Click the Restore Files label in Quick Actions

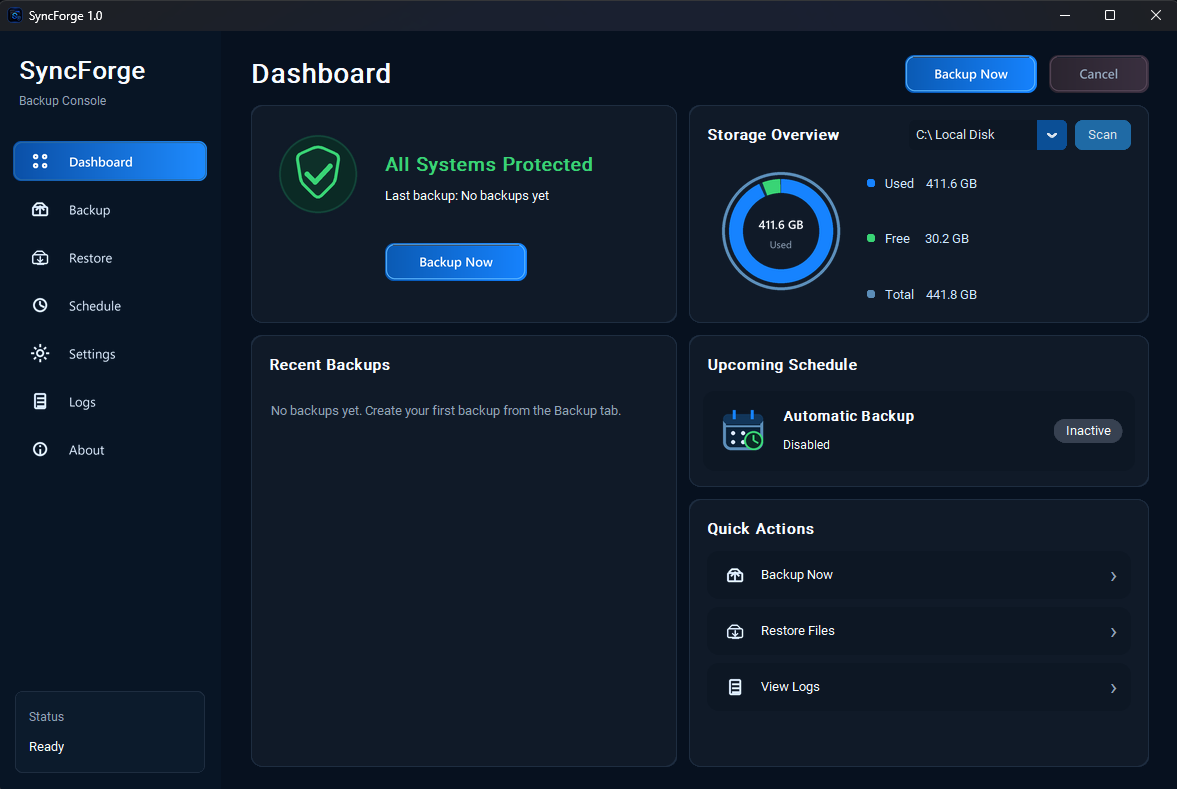(x=797, y=631)
